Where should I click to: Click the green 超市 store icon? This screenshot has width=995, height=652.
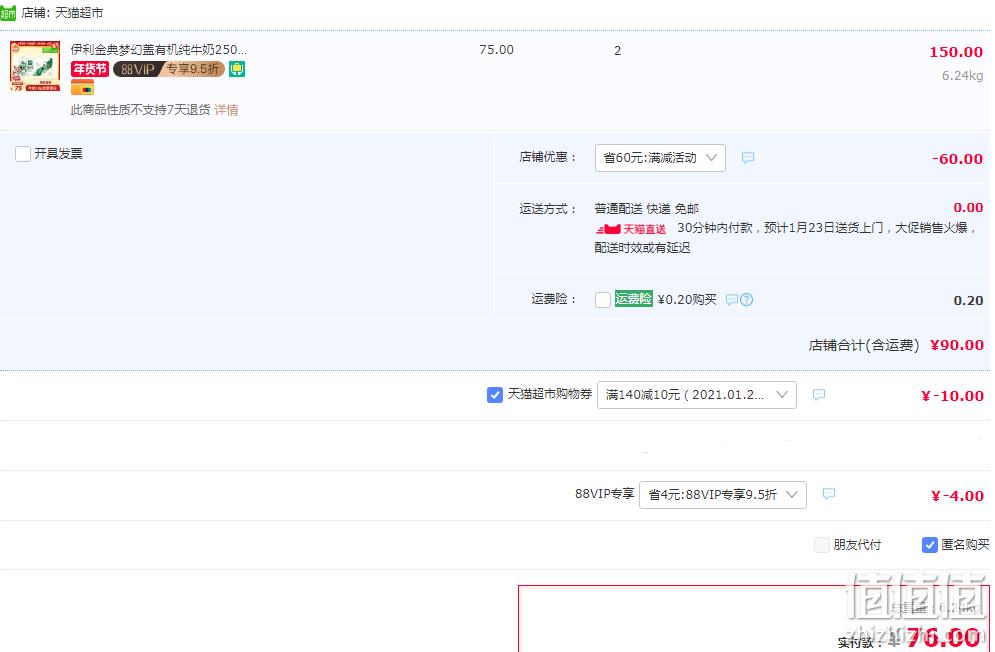tap(8, 13)
